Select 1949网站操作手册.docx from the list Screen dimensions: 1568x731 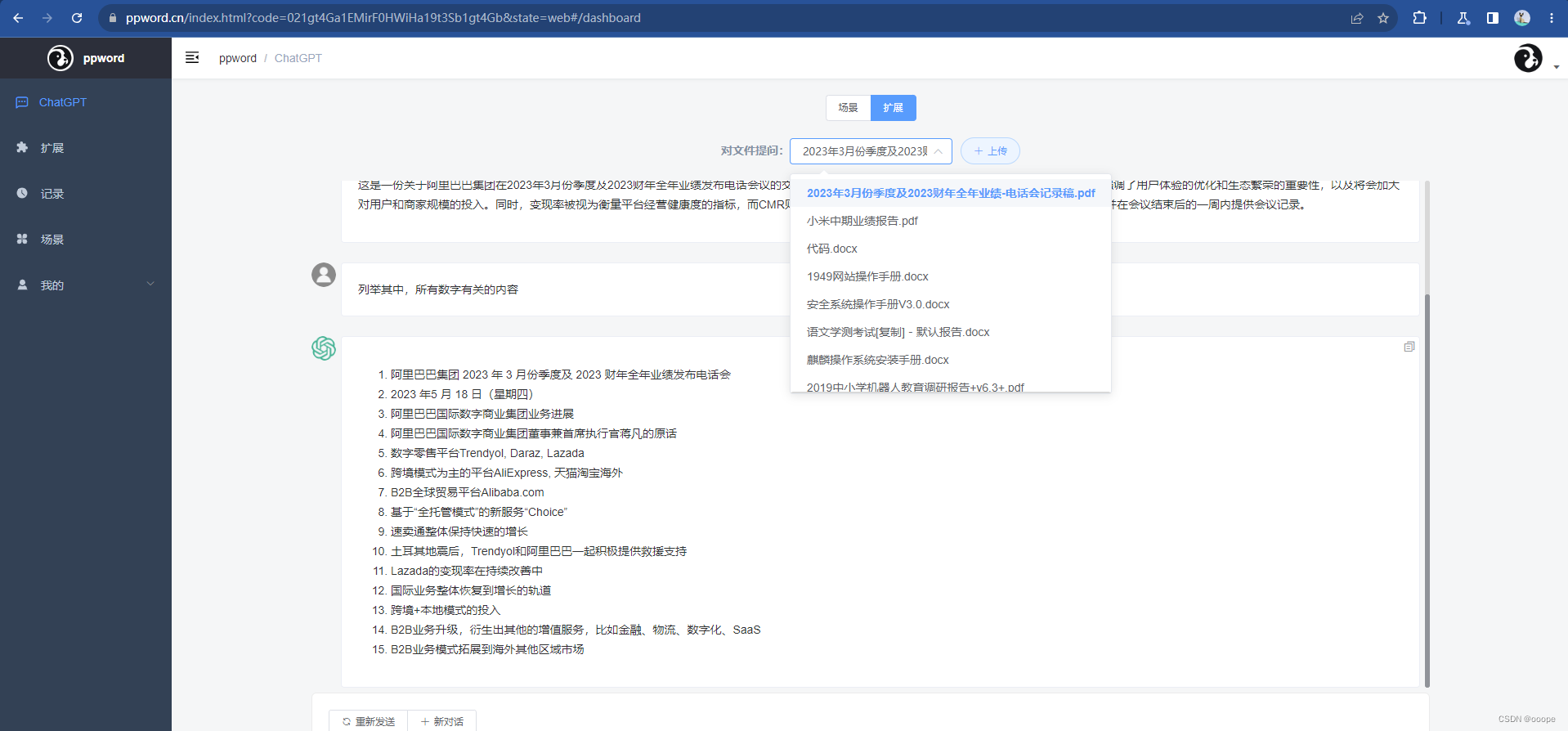pyautogui.click(x=951, y=276)
